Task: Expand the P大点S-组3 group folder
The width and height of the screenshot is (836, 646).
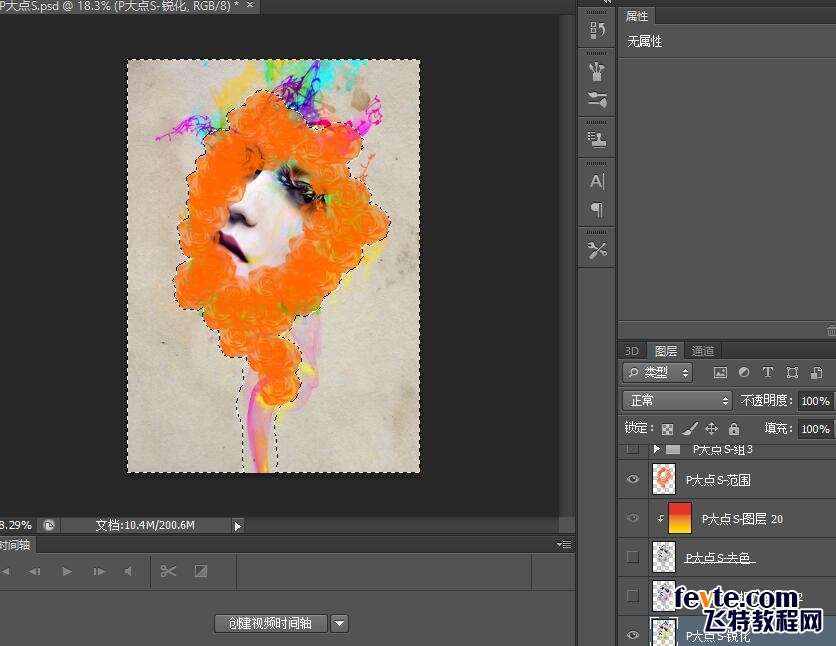Action: 657,450
